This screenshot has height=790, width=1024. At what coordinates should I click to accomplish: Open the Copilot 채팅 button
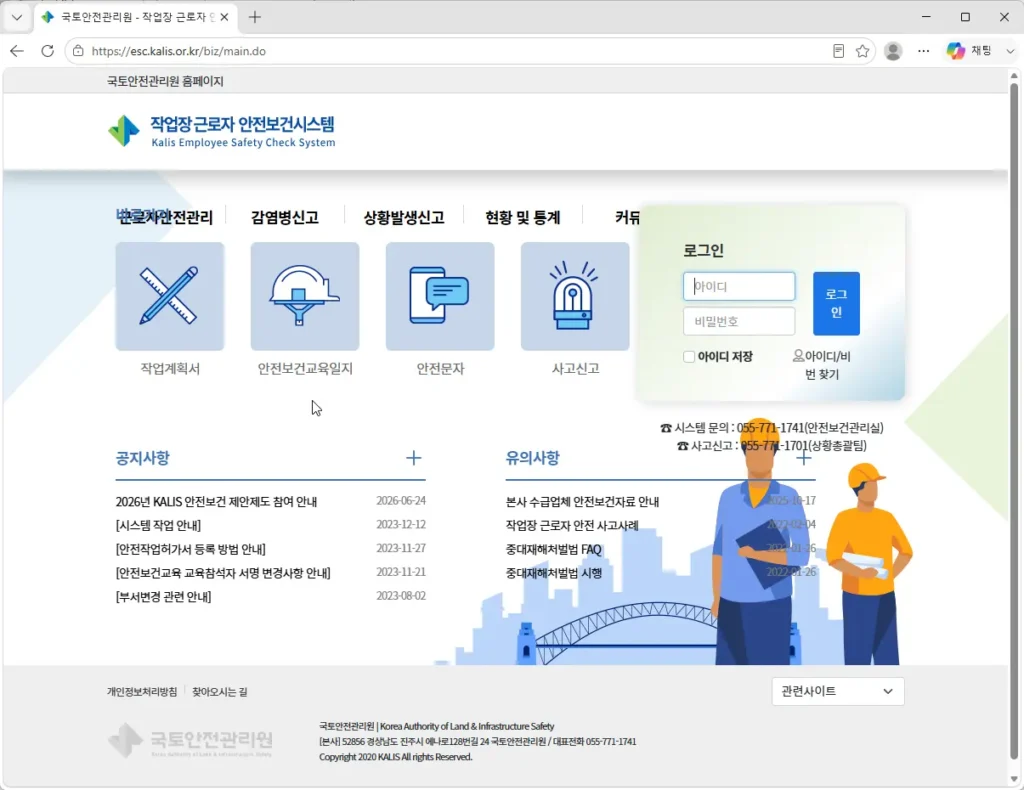[970, 51]
